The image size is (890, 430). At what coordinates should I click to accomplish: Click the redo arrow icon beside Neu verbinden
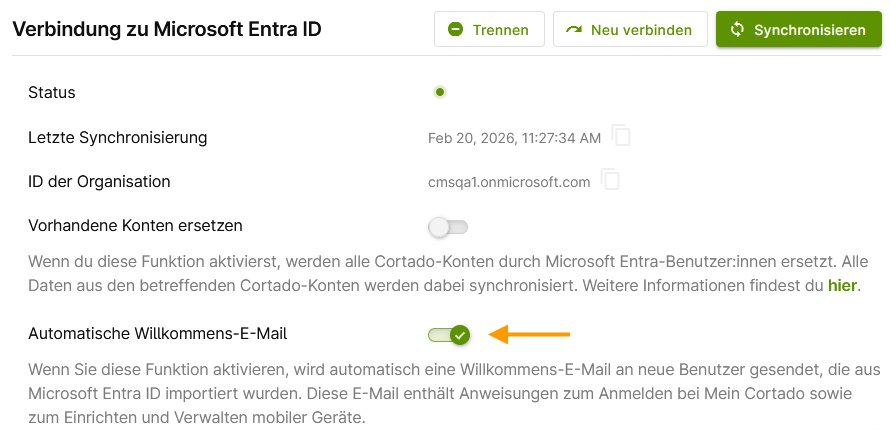point(574,30)
